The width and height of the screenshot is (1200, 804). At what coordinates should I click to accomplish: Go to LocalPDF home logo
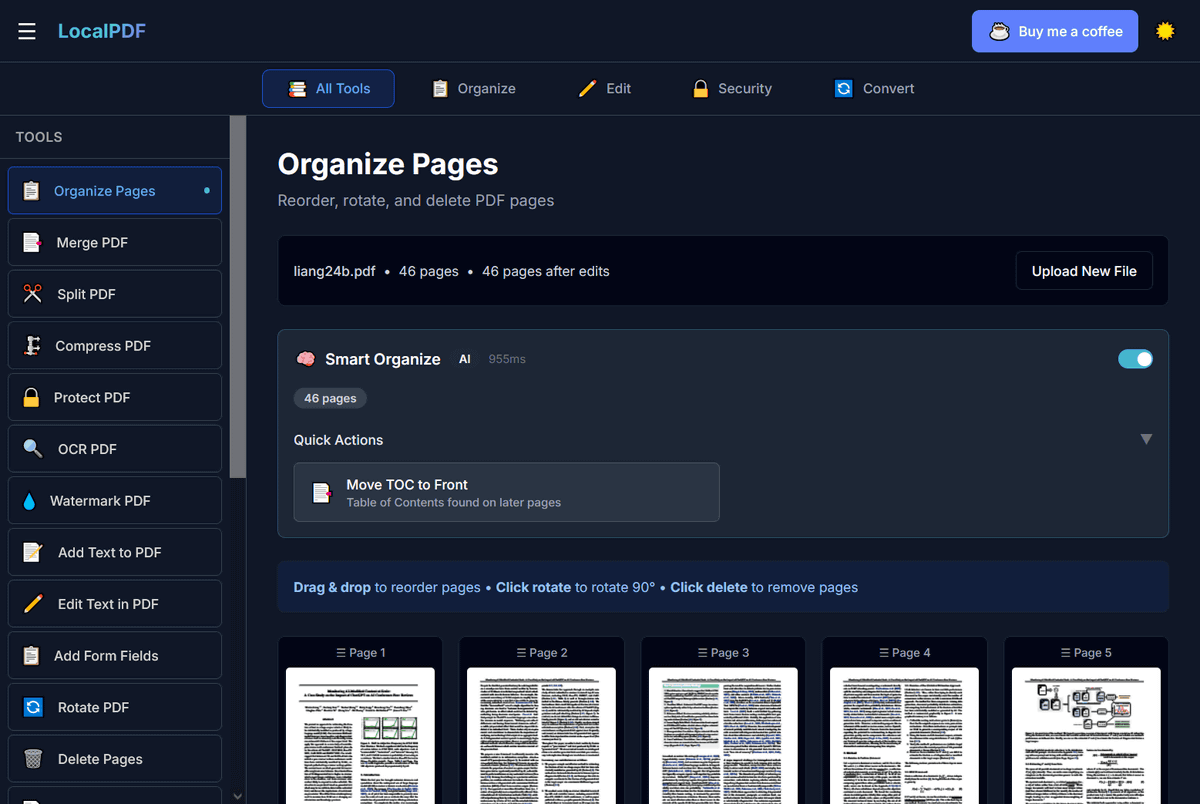click(x=102, y=31)
